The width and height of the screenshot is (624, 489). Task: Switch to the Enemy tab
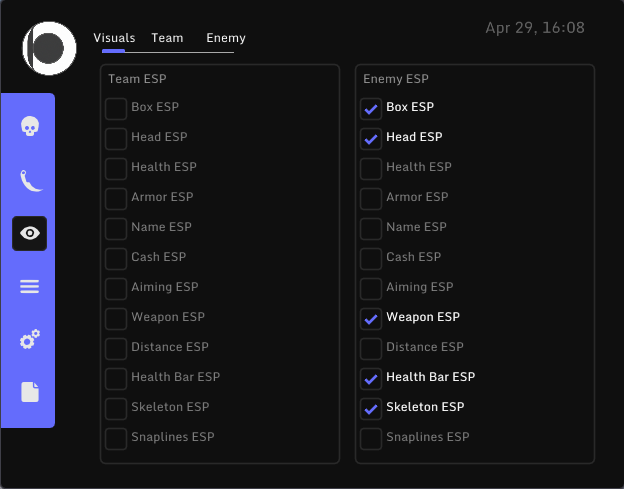coord(226,38)
